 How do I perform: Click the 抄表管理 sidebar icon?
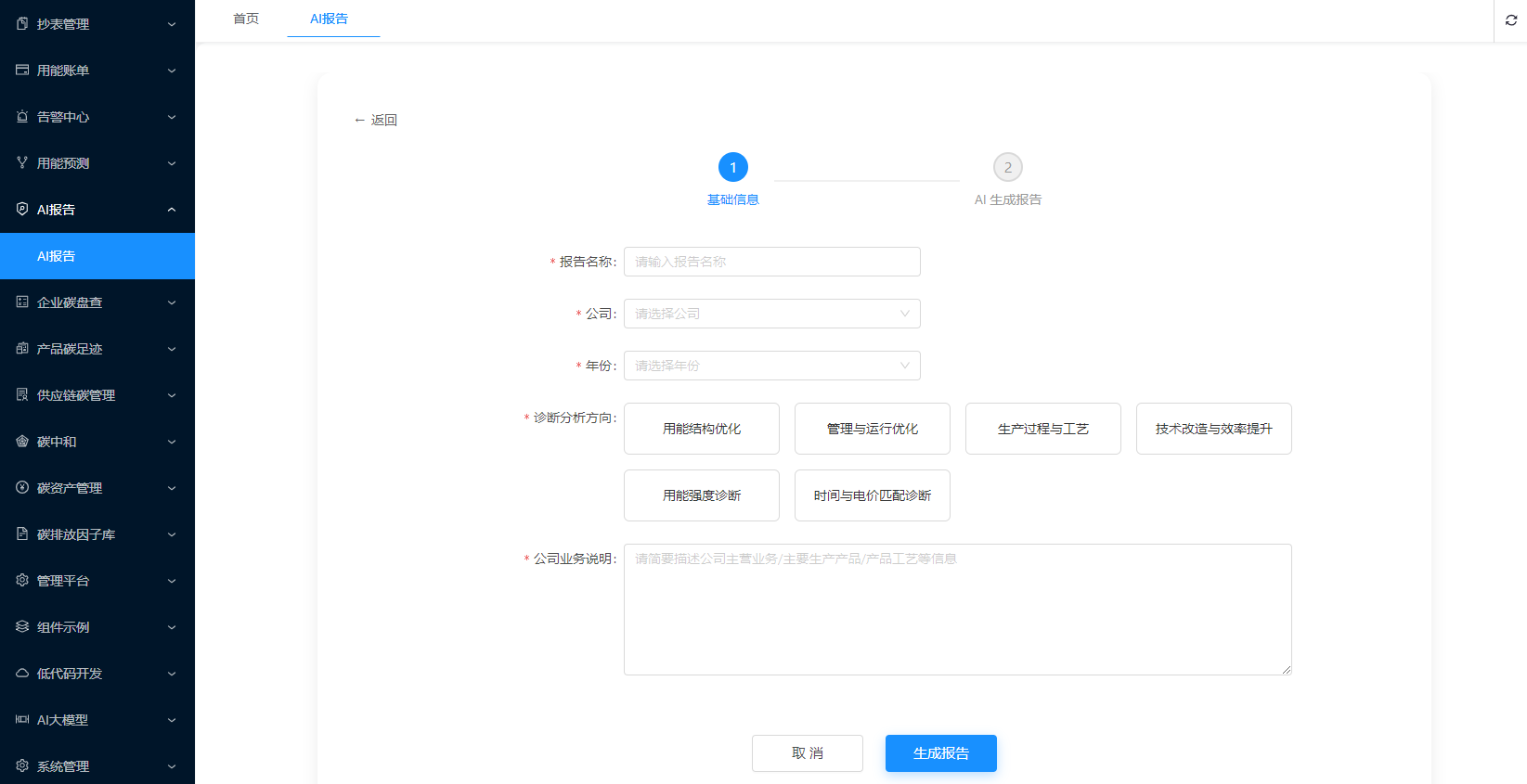click(x=22, y=24)
